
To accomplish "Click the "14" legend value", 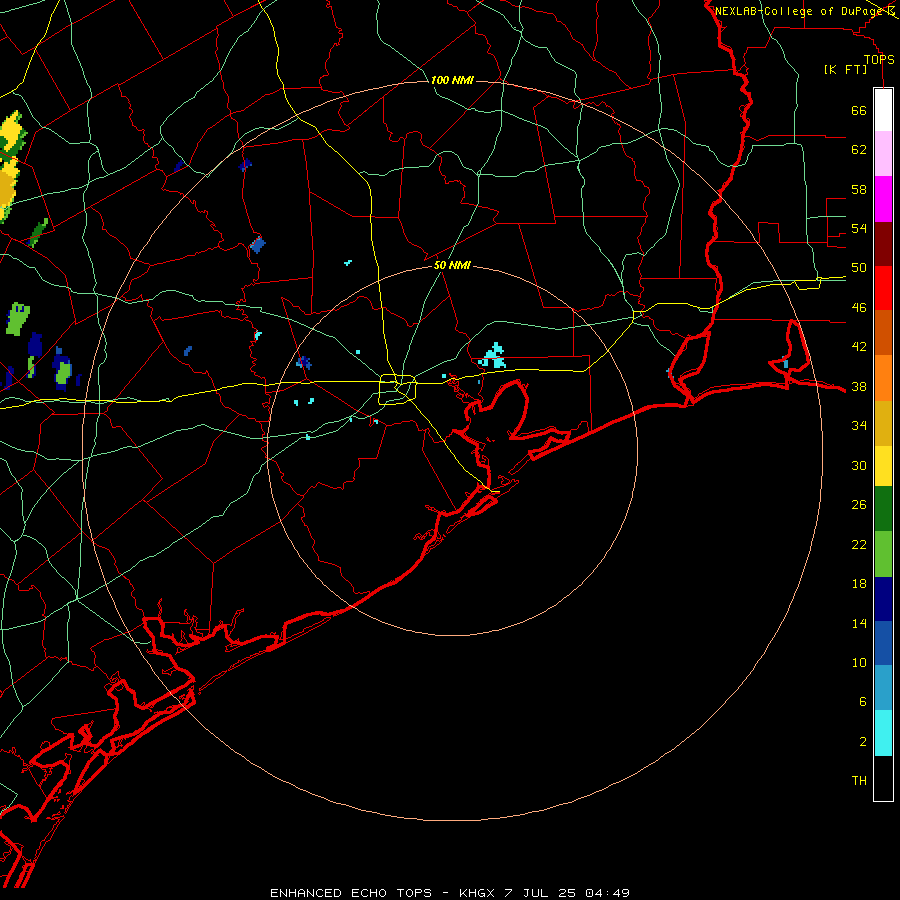I will click(859, 623).
